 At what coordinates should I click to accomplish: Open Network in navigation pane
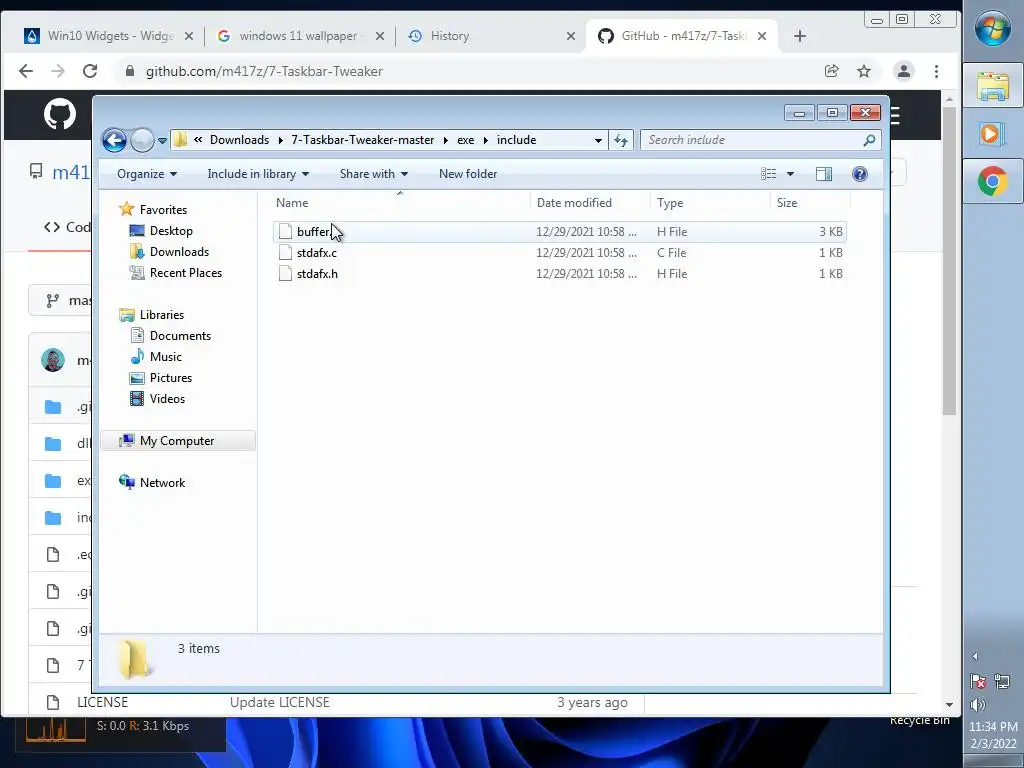162,483
